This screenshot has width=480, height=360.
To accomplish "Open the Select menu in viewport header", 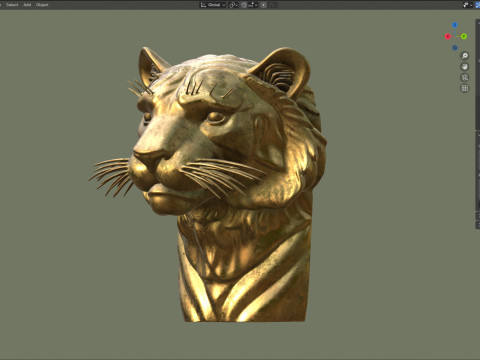I will (12, 5).
